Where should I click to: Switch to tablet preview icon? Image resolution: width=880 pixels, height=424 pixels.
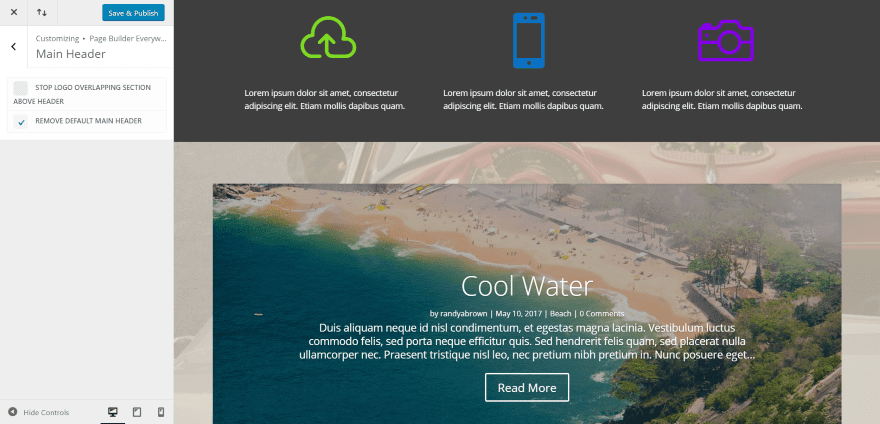[x=137, y=412]
